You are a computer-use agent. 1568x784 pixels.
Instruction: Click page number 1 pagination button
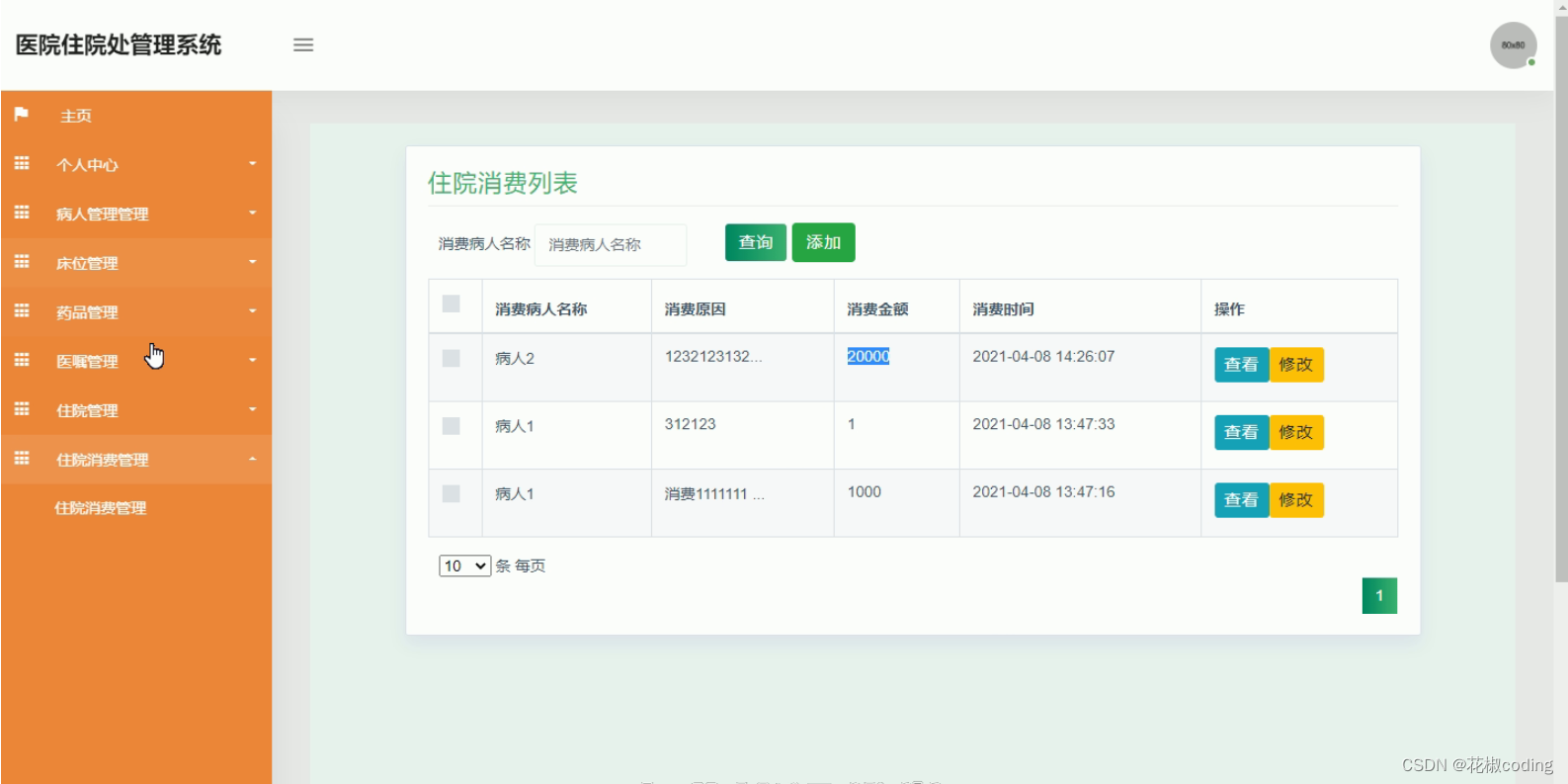tap(1379, 595)
